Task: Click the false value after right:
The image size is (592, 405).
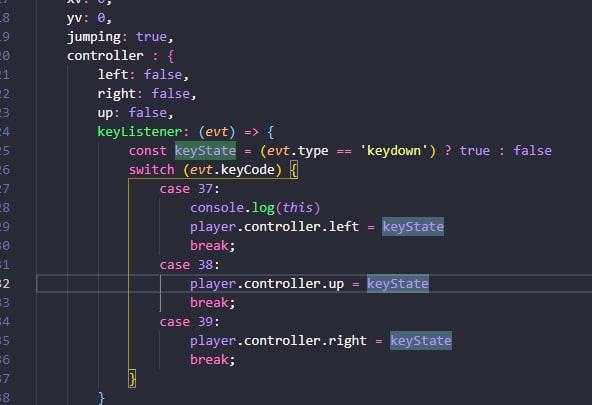Action: pos(171,94)
